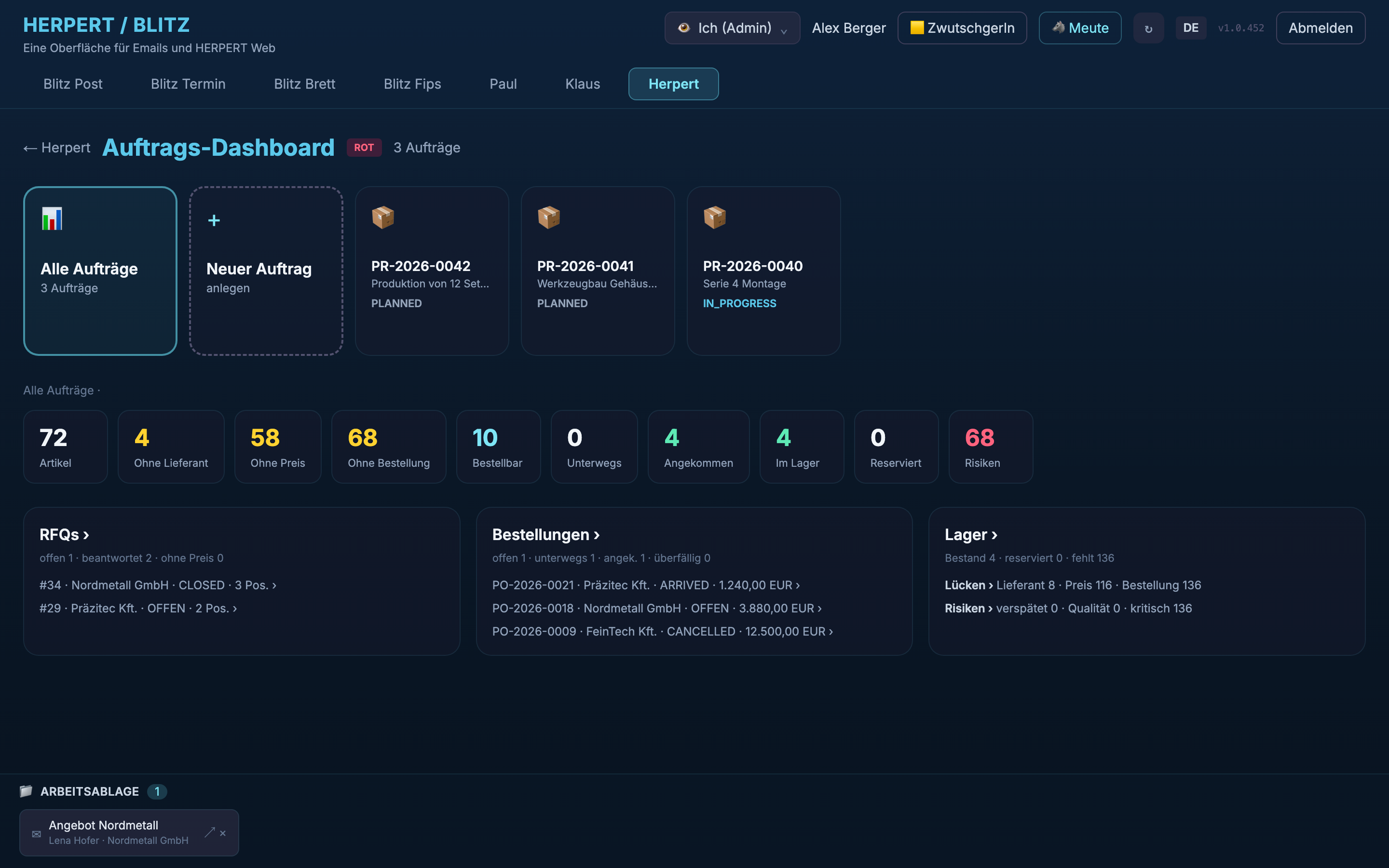
Task: Expand the Bestellungen section
Action: click(546, 534)
